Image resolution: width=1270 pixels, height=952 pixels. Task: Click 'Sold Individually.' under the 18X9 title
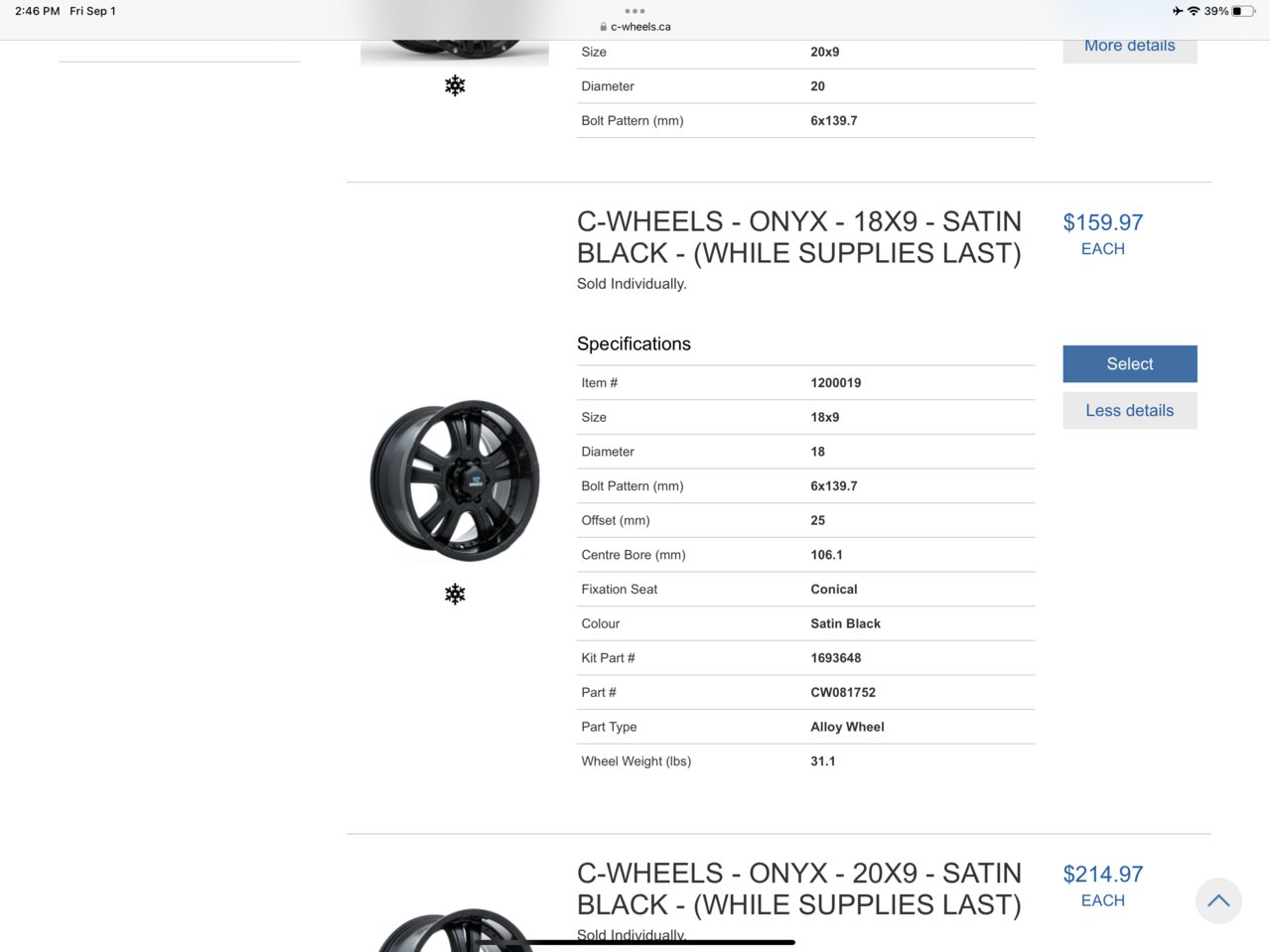(632, 284)
